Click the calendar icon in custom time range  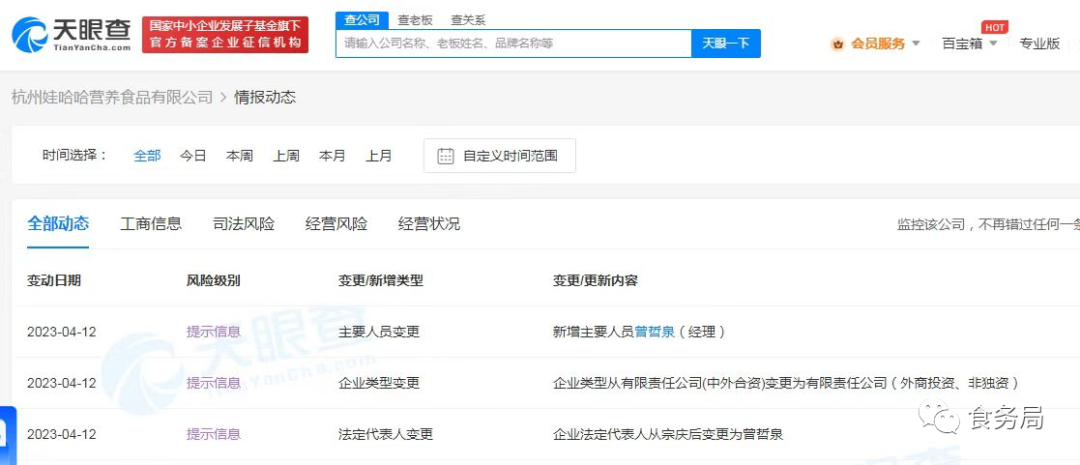click(446, 156)
